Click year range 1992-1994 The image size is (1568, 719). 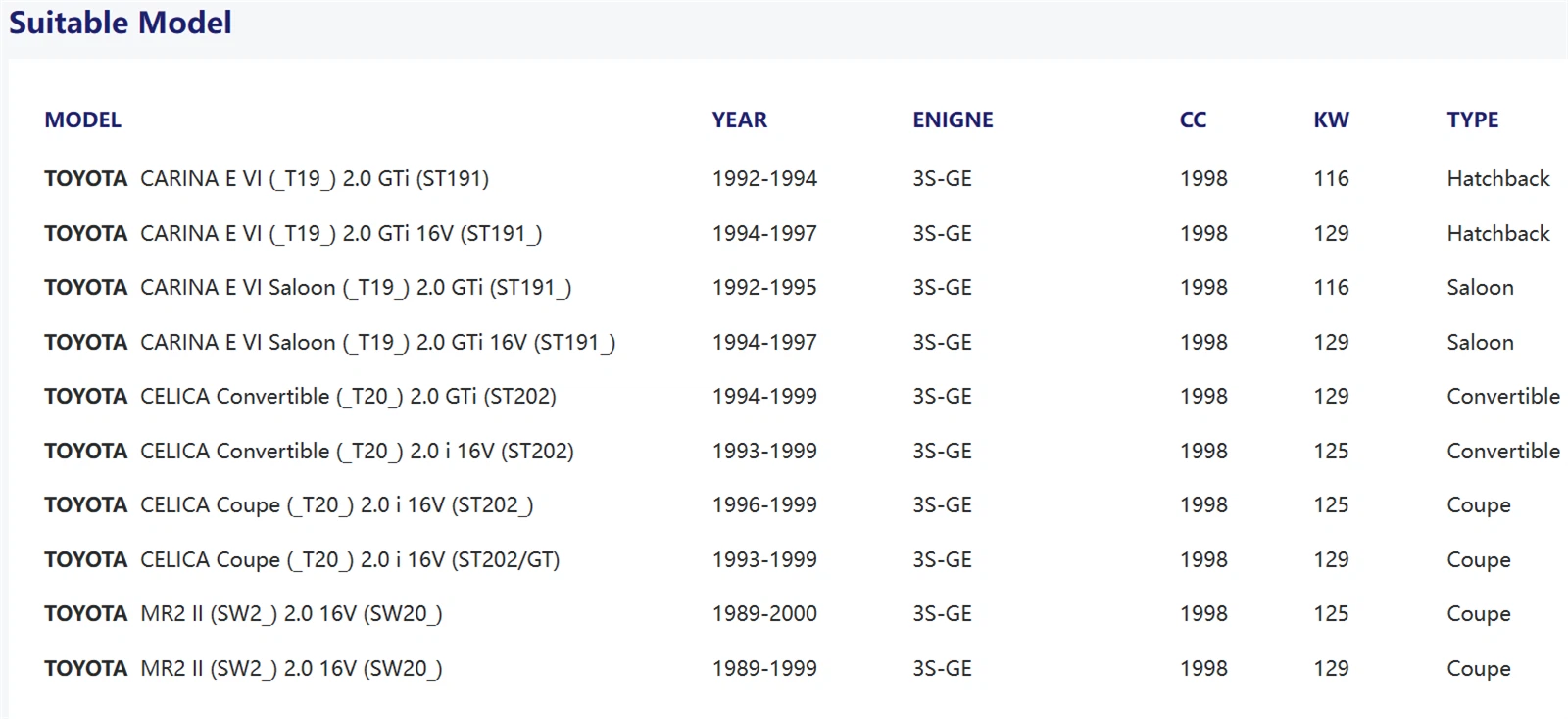pos(764,179)
